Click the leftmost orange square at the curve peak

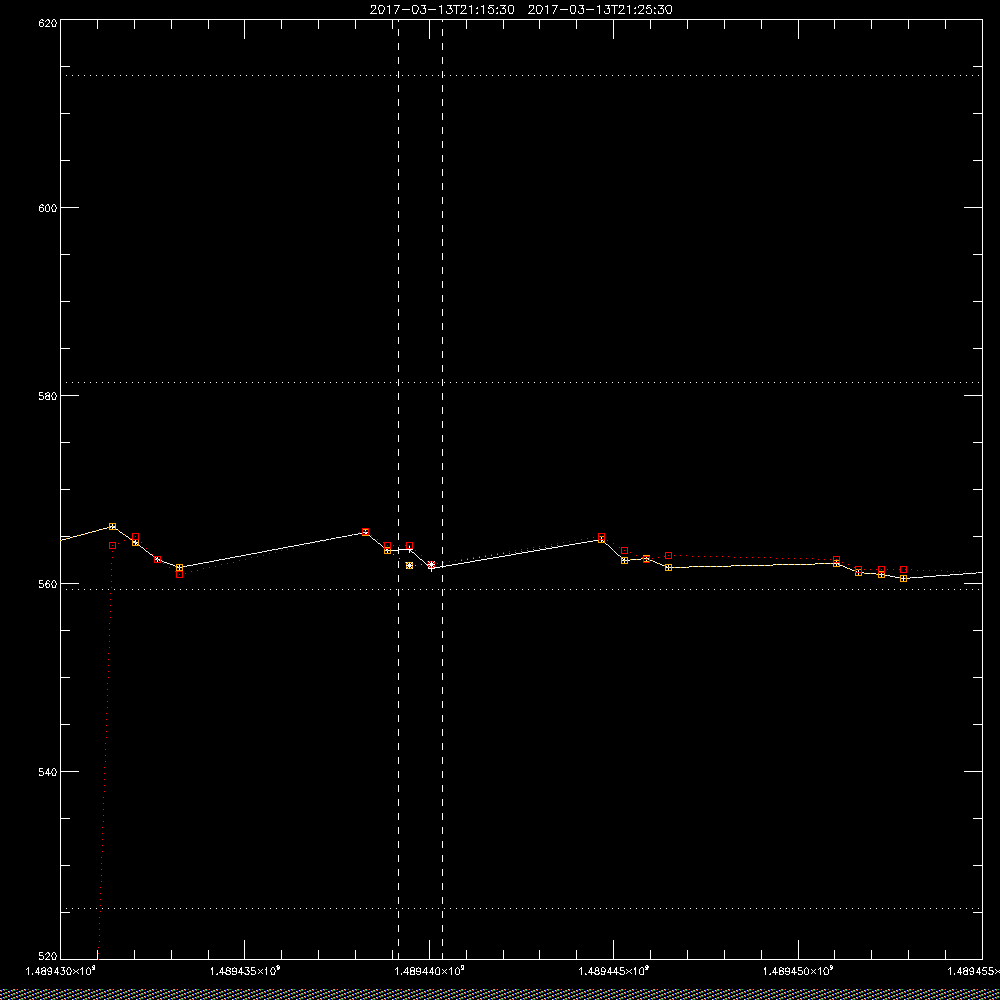coord(112,526)
